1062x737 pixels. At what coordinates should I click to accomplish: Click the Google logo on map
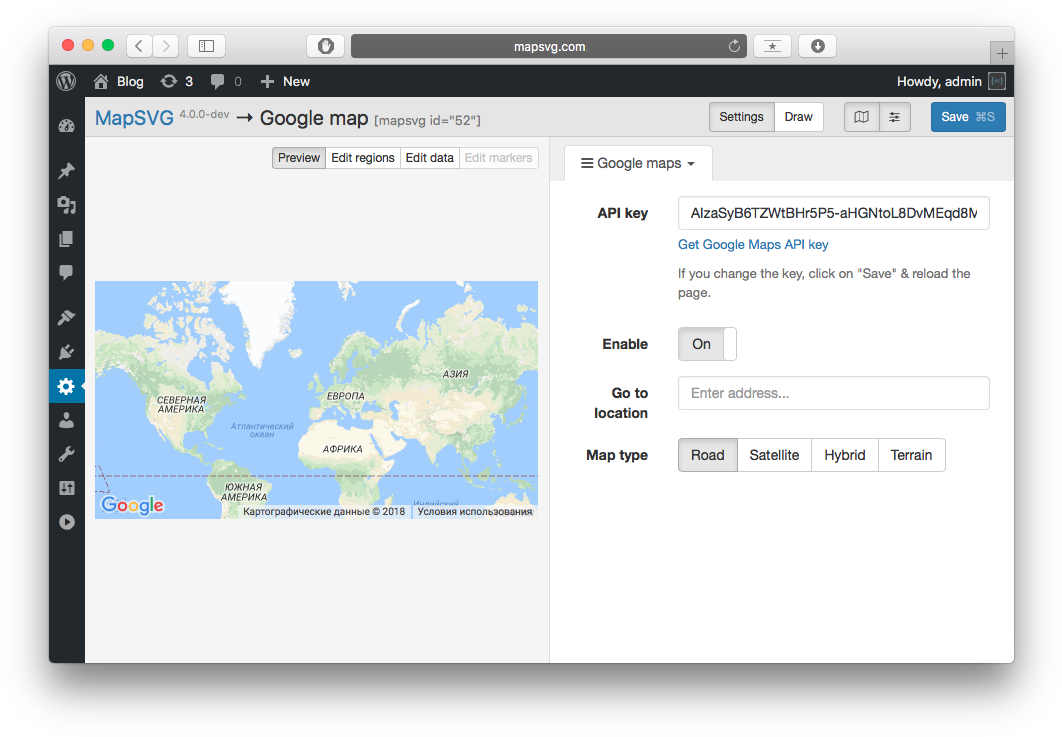tap(132, 505)
